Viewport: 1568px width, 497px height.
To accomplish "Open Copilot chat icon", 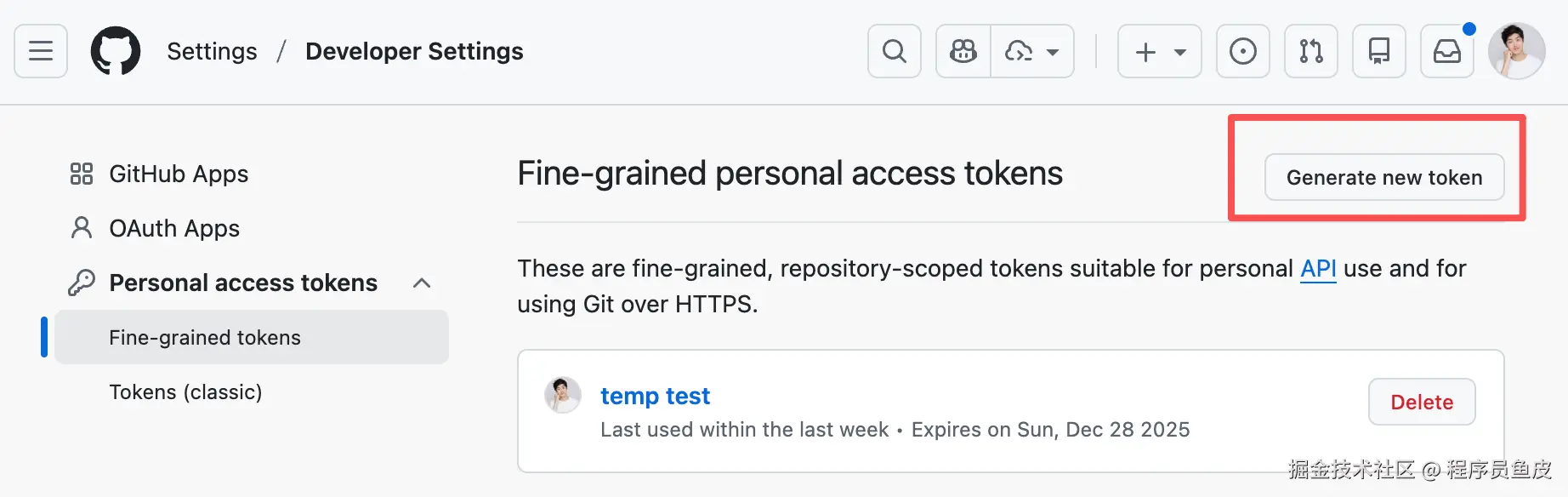I will [963, 51].
